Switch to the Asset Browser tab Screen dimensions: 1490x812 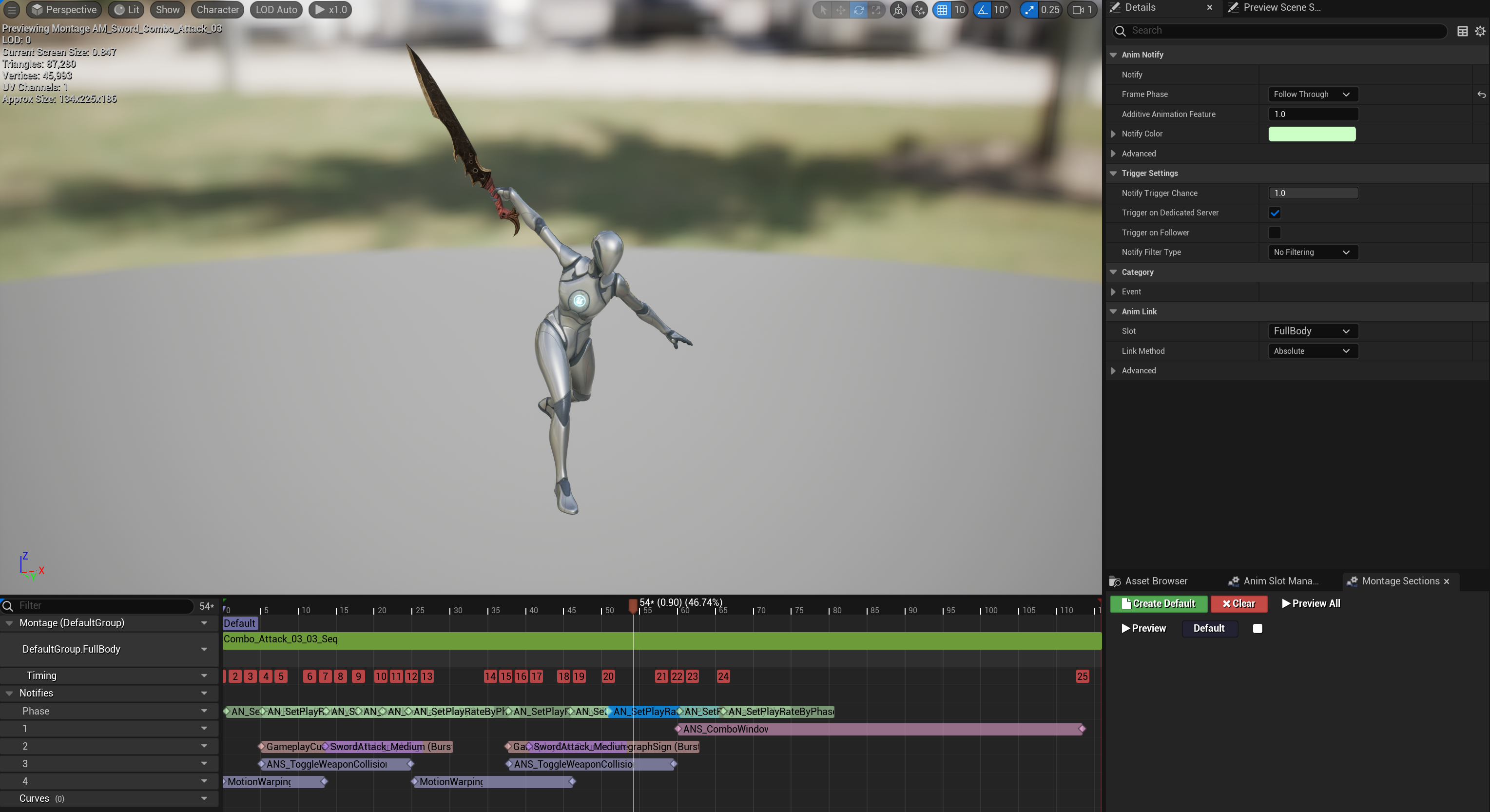[x=1155, y=580]
